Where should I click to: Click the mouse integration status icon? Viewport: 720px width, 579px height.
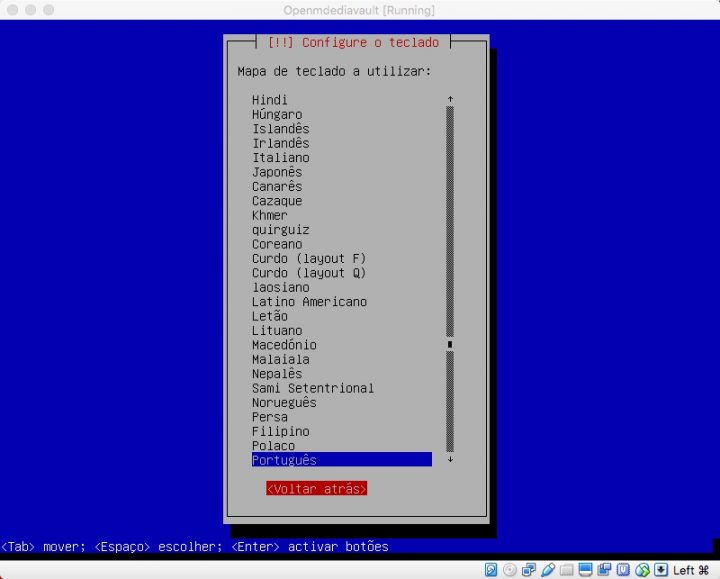642,570
